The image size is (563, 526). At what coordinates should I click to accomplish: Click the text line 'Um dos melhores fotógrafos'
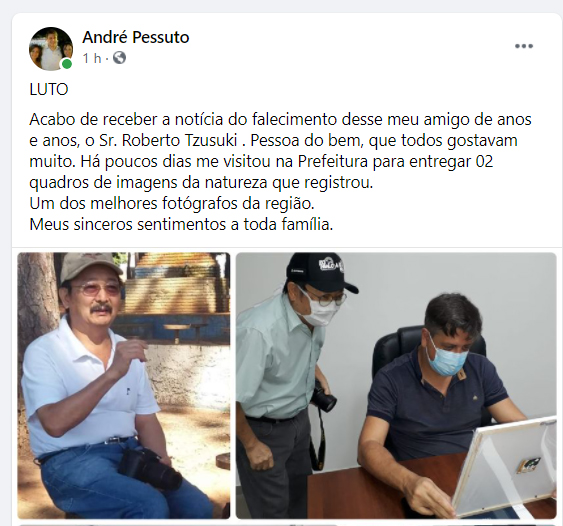point(172,203)
